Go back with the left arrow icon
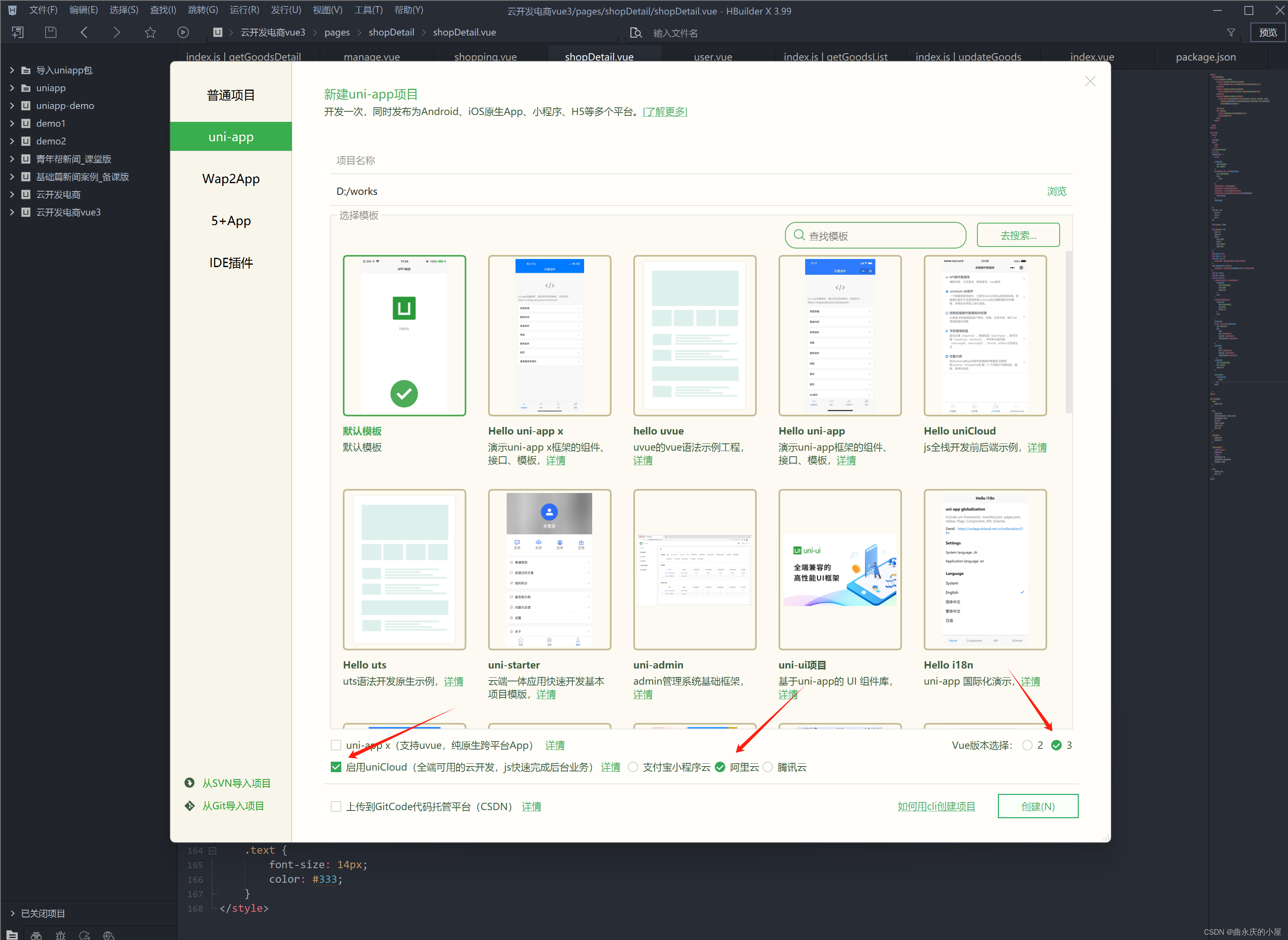Screen dimensions: 1288x940 84,32
